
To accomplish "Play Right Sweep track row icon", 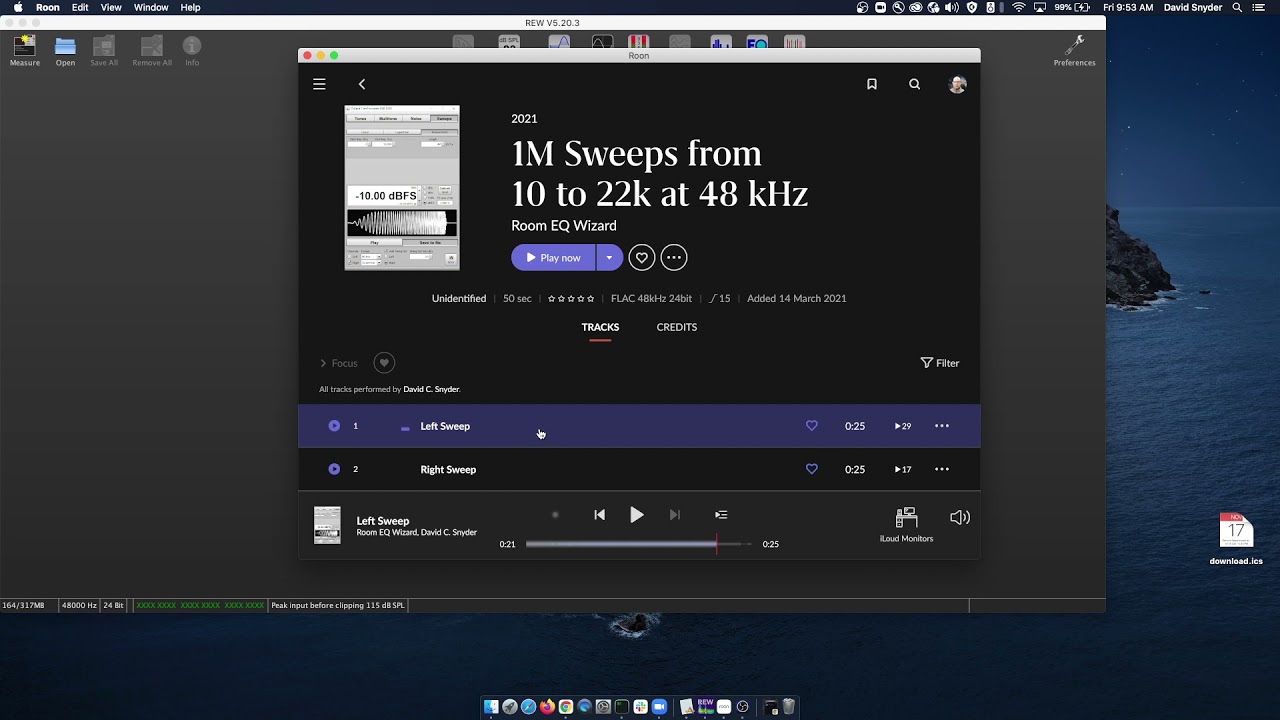I will 334,469.
